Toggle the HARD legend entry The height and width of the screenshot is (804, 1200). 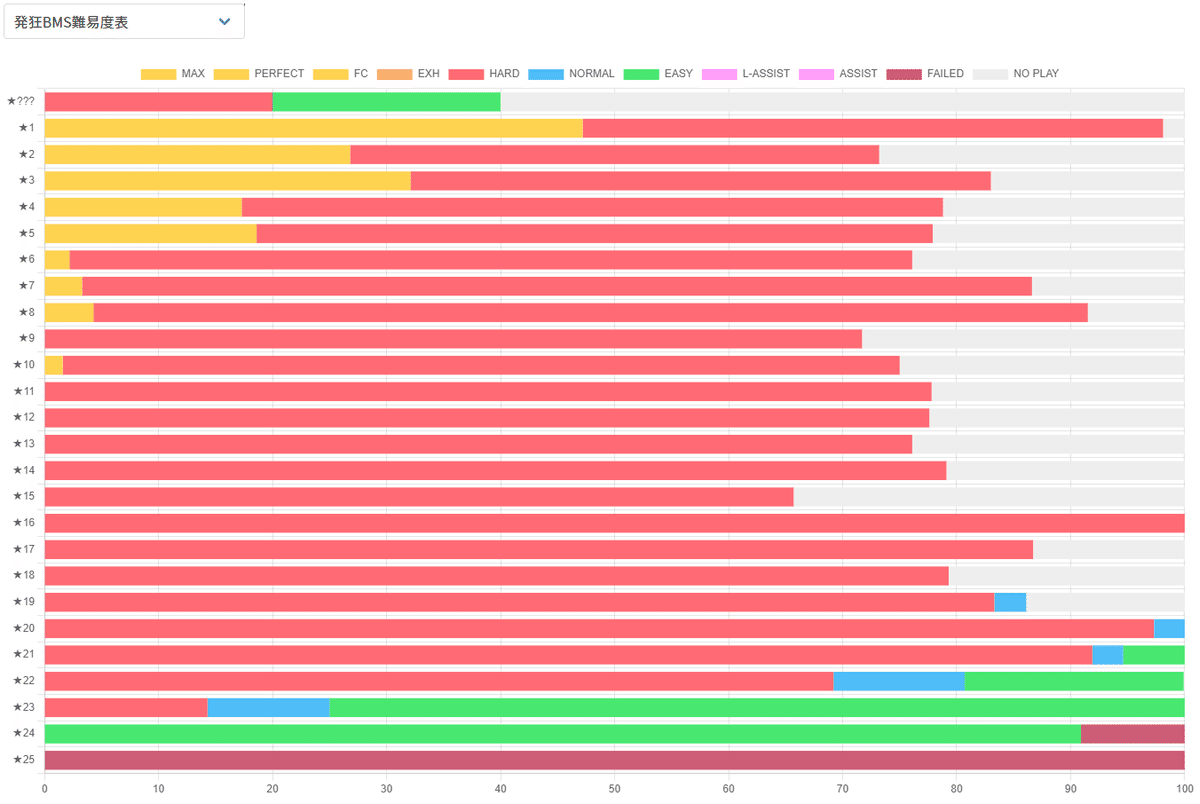(x=484, y=74)
